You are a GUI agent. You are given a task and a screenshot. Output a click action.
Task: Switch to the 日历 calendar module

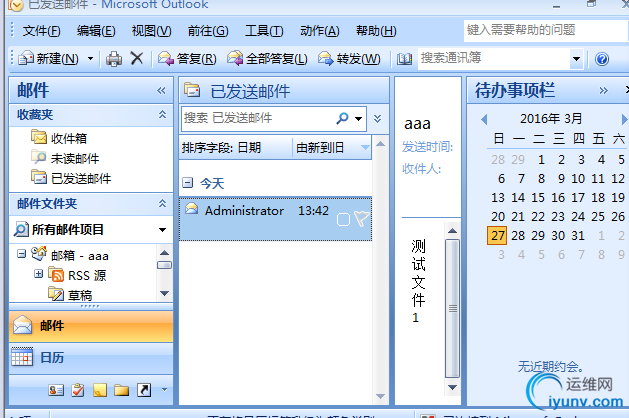91,358
